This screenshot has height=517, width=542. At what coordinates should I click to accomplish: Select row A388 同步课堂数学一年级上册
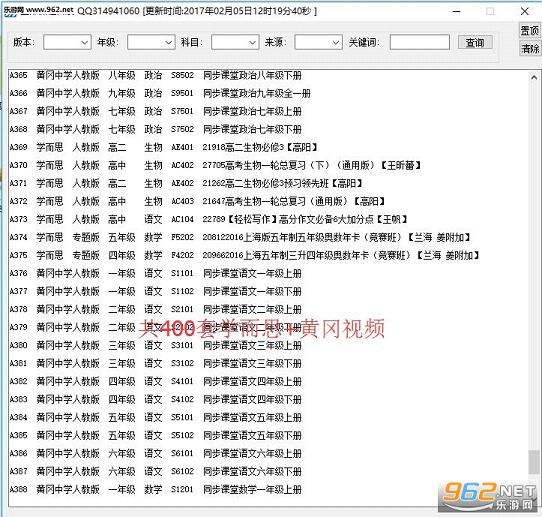pos(156,489)
